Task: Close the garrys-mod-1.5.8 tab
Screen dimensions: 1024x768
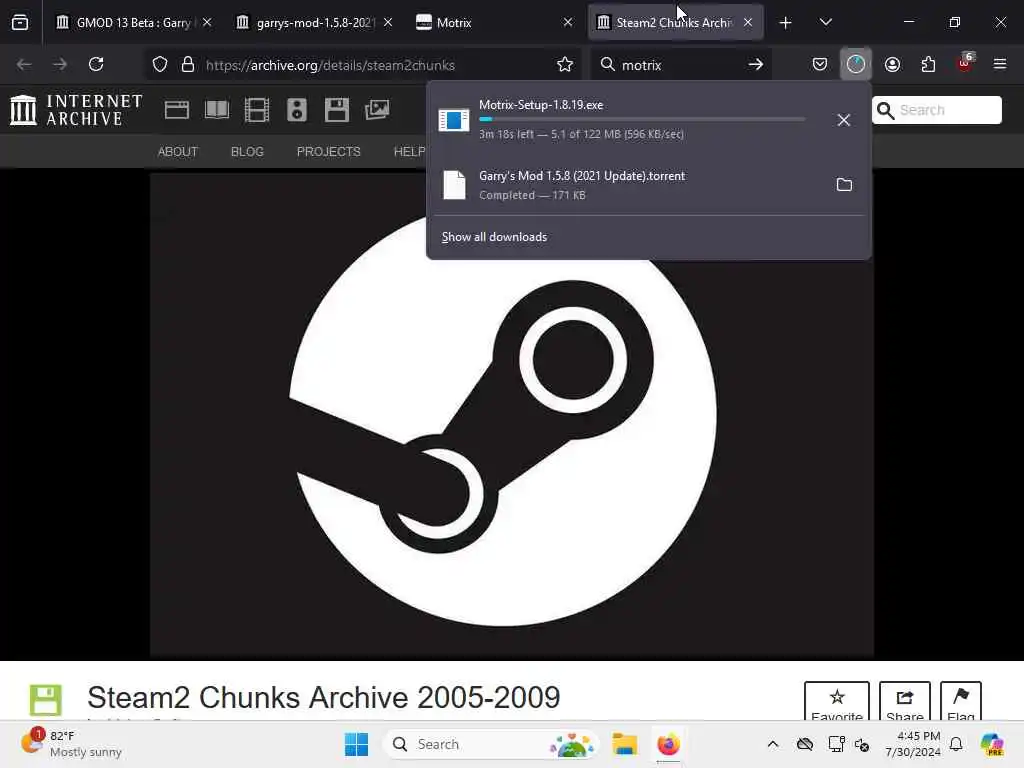Action: [388, 23]
